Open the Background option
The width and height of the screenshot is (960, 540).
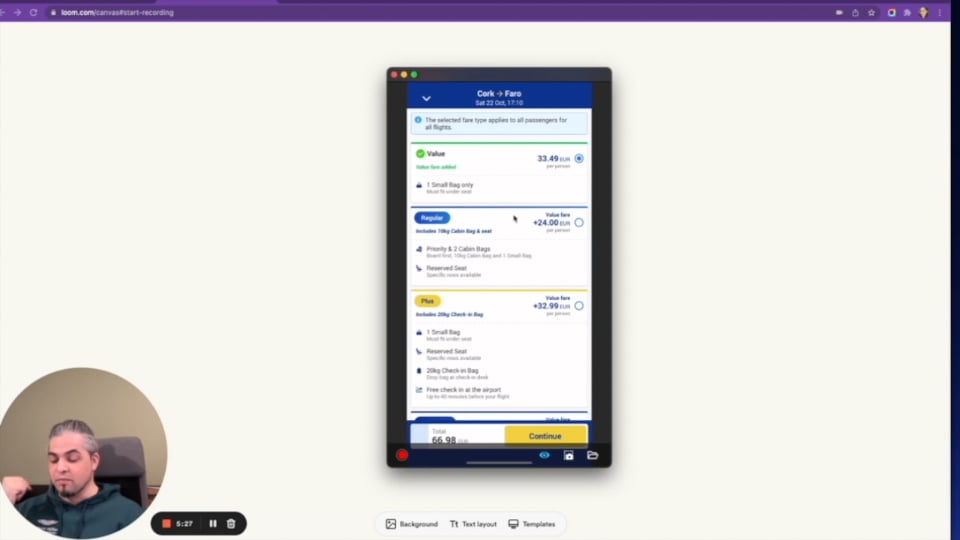pos(412,524)
